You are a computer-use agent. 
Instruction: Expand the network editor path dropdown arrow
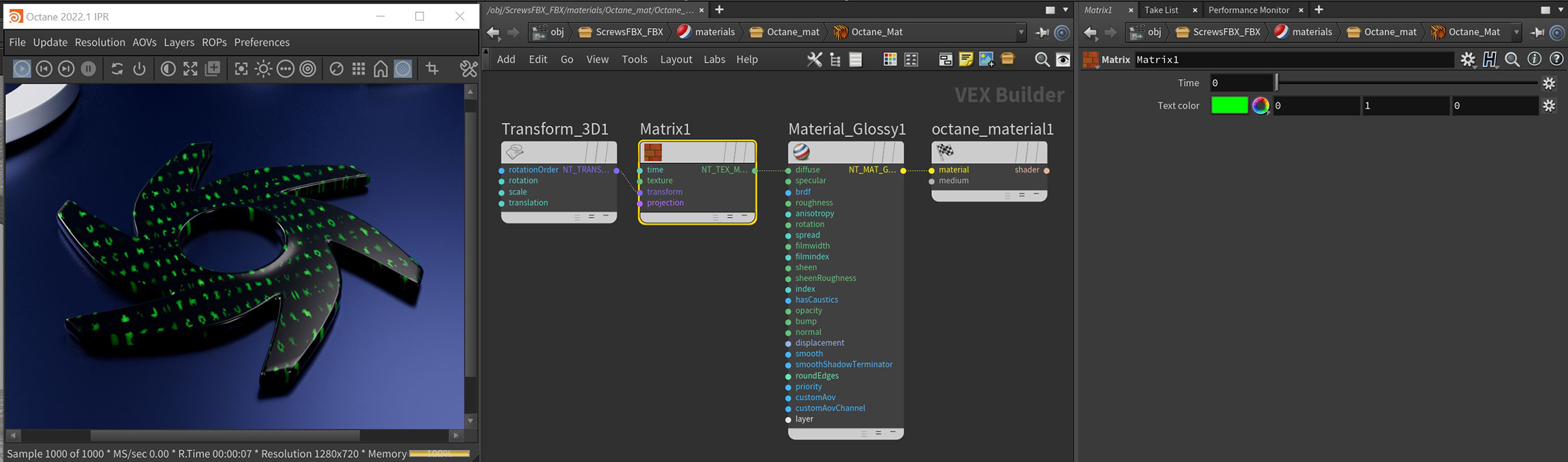click(1021, 32)
